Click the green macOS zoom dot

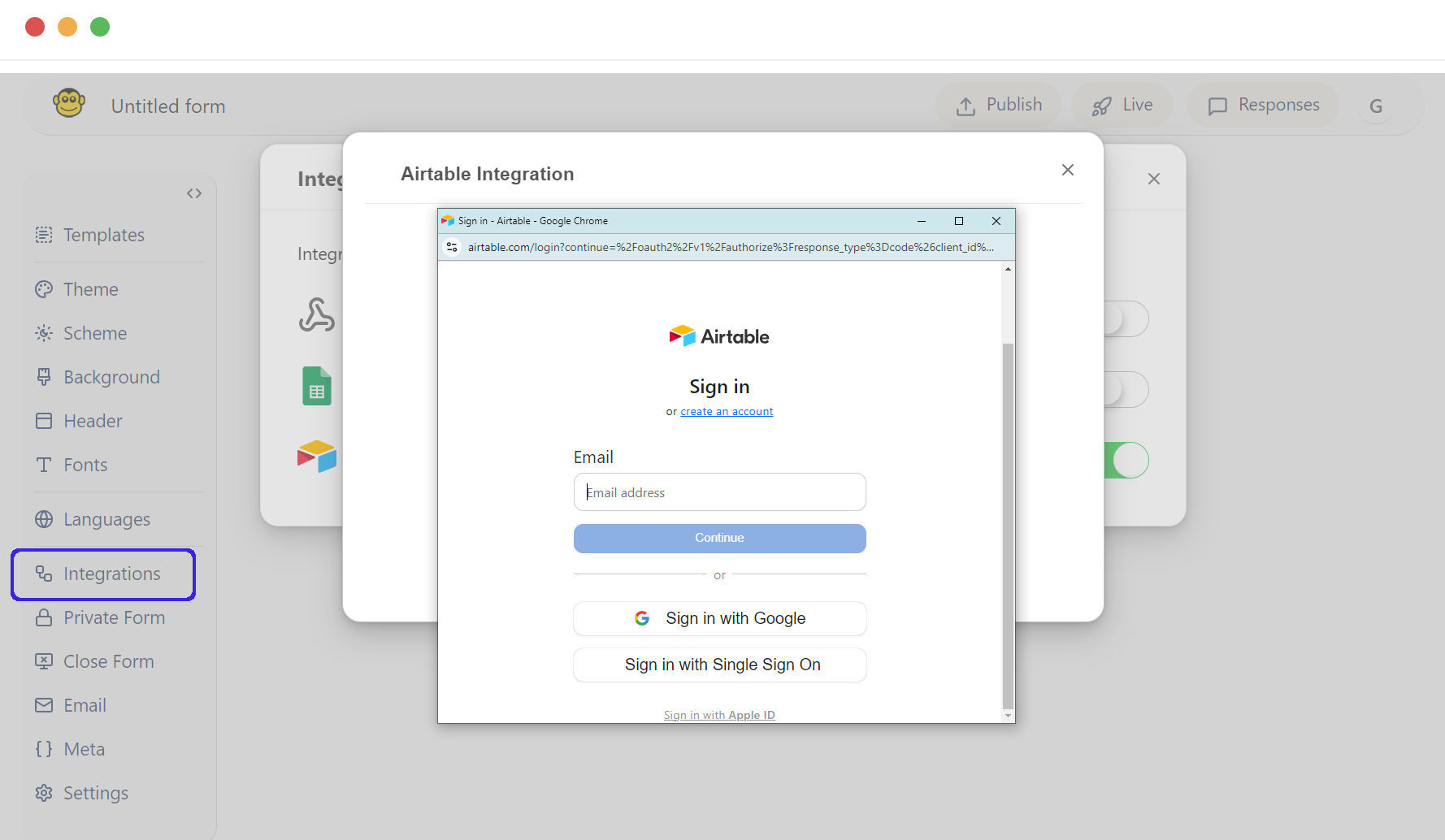pos(100,27)
